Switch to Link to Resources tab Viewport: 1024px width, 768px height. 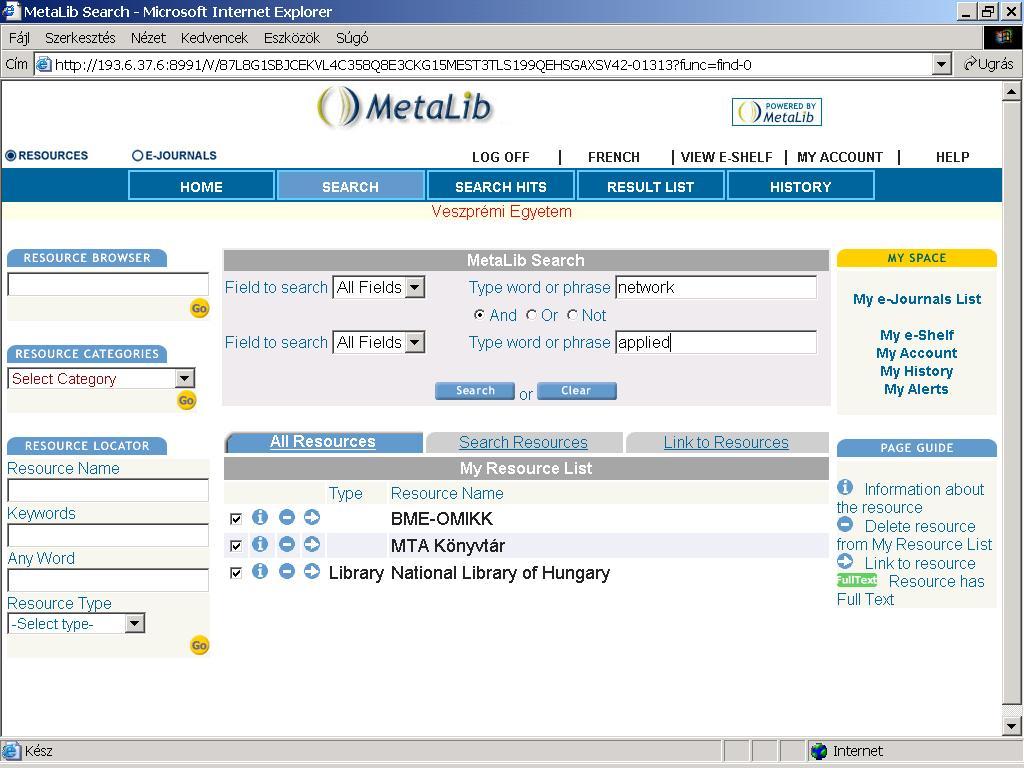(727, 442)
